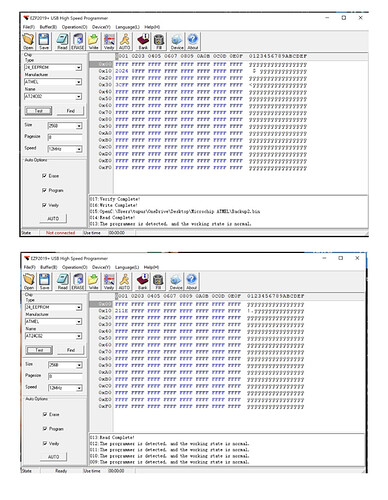Click the Find button in upper window

[x=70, y=111]
